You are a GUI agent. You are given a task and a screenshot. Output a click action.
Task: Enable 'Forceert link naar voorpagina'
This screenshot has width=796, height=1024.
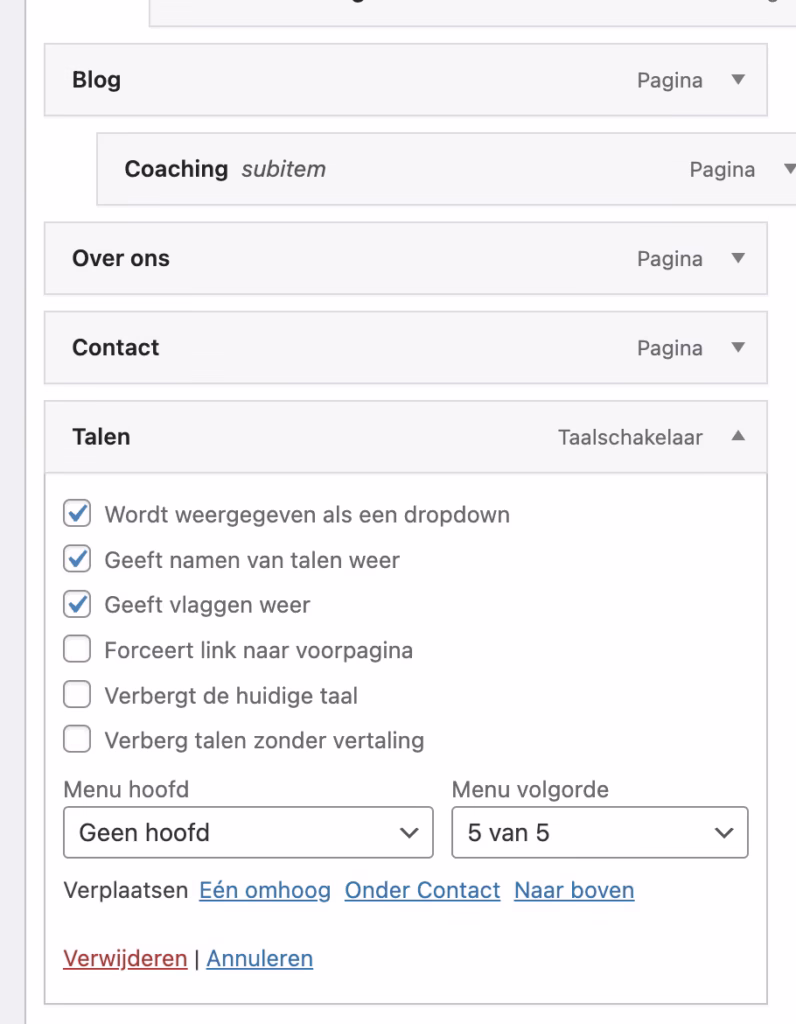pyautogui.click(x=77, y=649)
